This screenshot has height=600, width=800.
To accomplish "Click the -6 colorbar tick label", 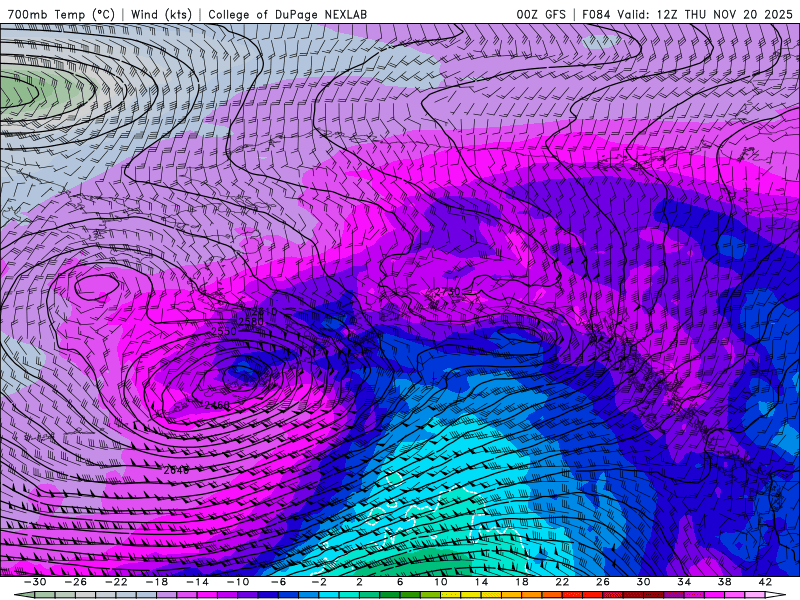I will pos(279,582).
